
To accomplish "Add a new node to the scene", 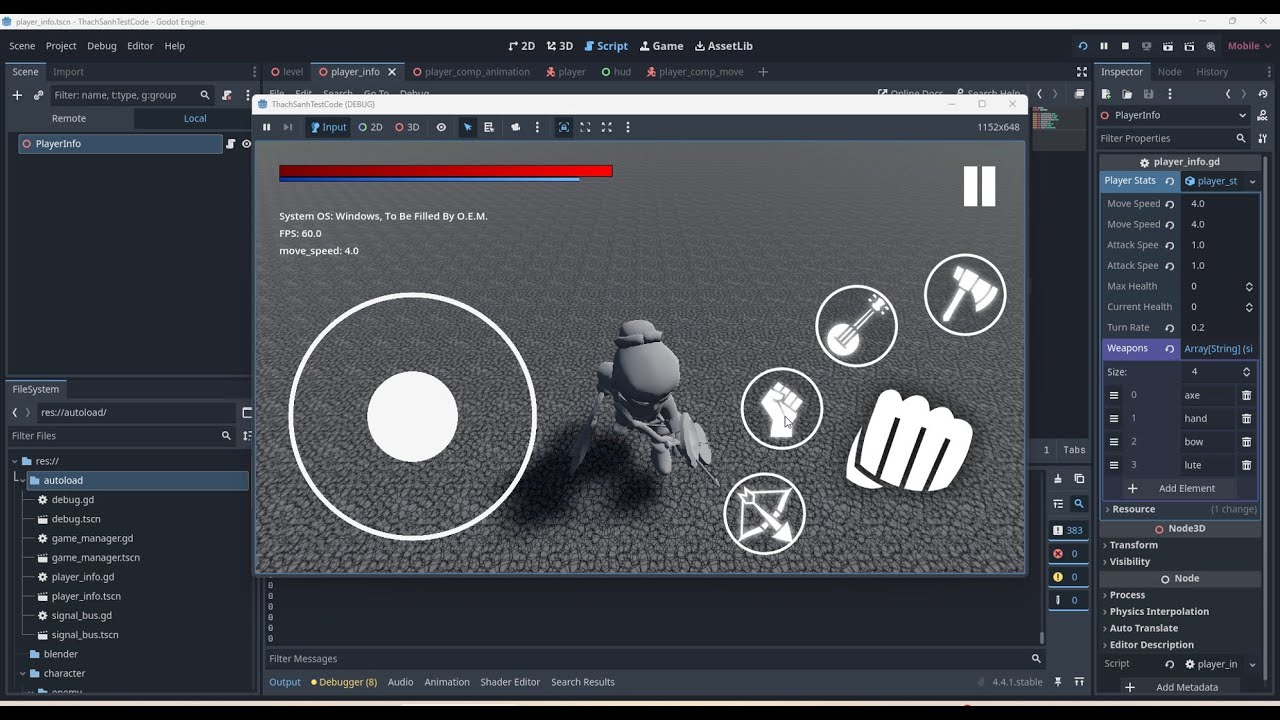I will coord(17,95).
